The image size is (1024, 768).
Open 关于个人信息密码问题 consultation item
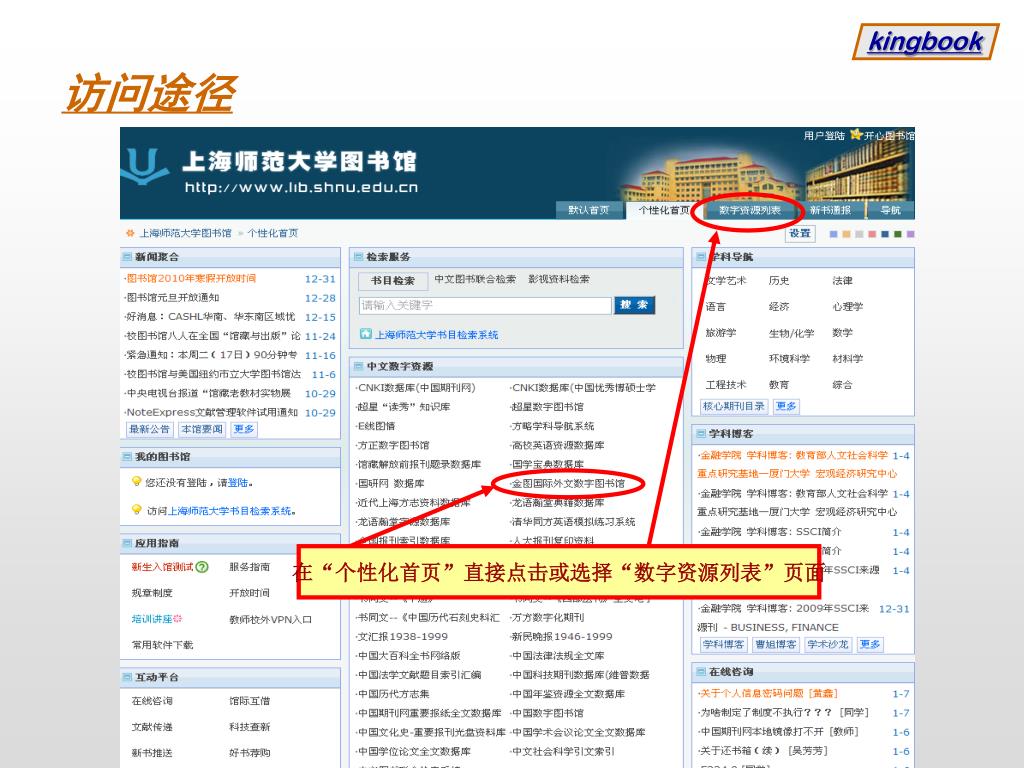(x=768, y=693)
